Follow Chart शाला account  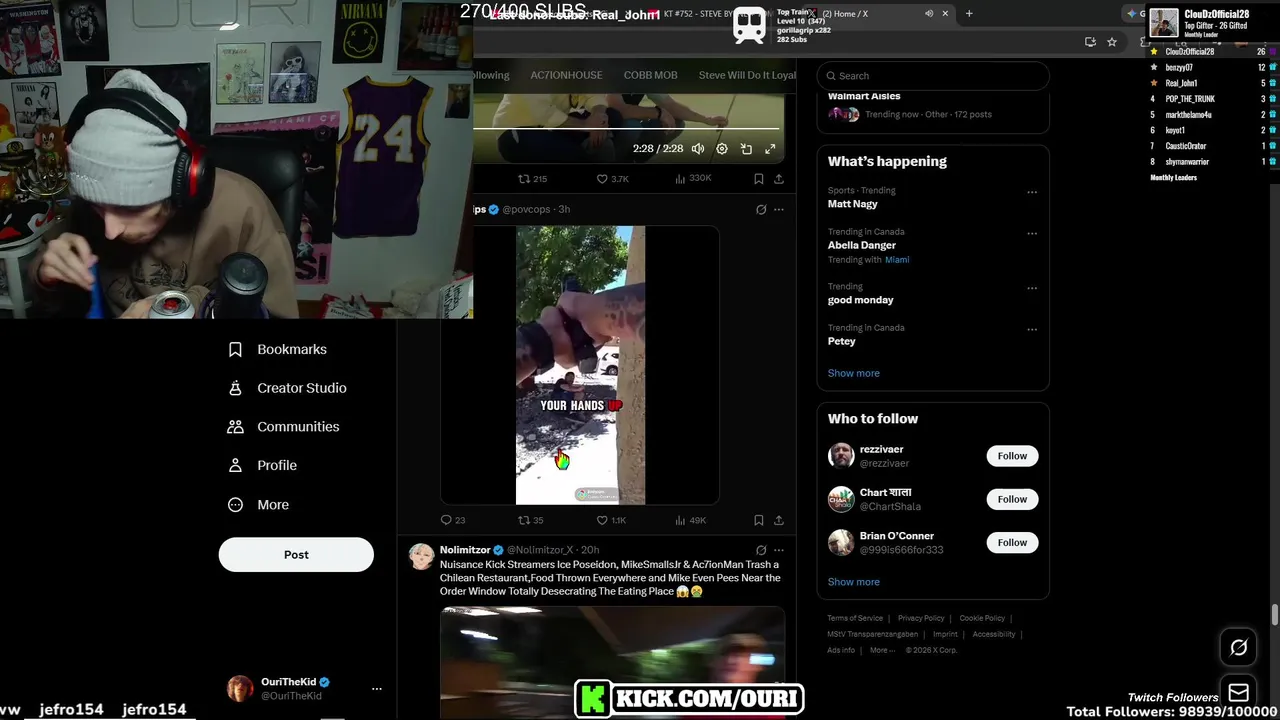pos(1012,499)
